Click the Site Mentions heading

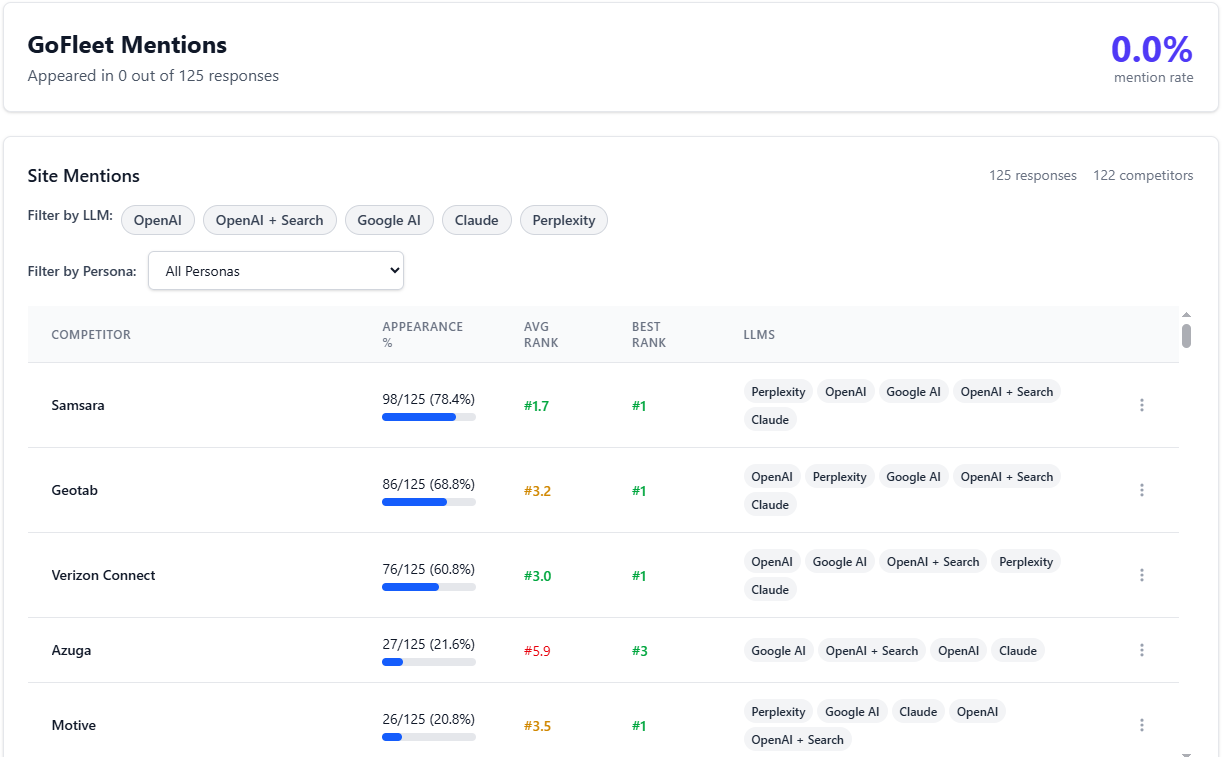click(84, 176)
